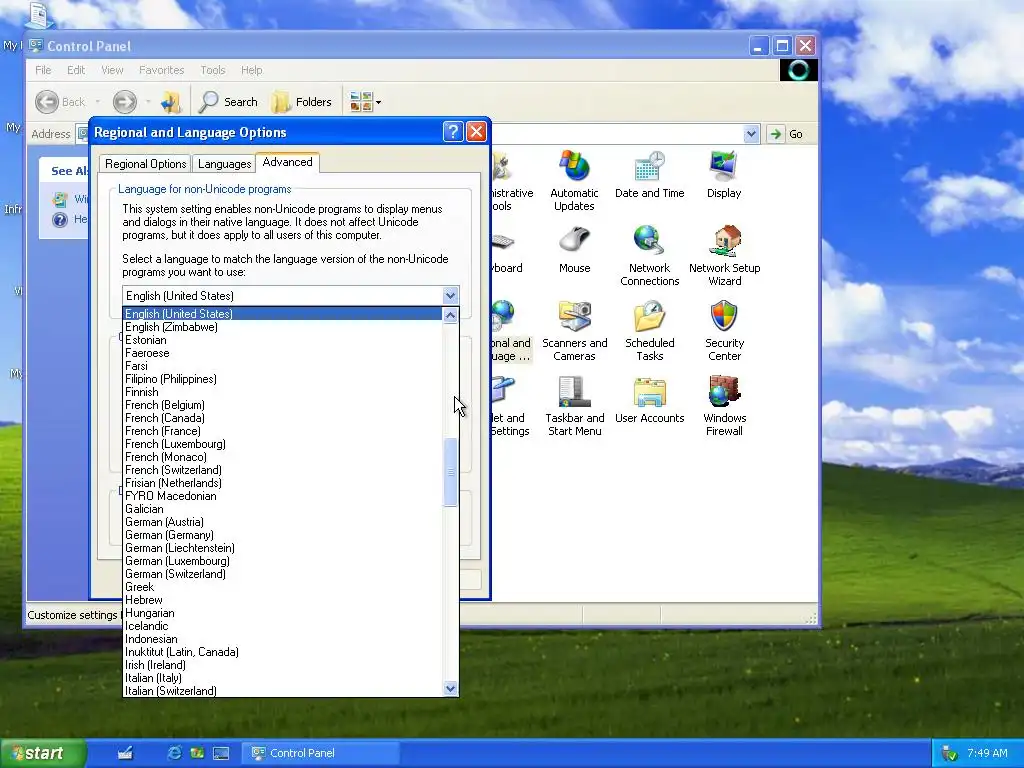This screenshot has height=768, width=1024.
Task: Select French (Luxembourg) in the list
Action: click(283, 444)
